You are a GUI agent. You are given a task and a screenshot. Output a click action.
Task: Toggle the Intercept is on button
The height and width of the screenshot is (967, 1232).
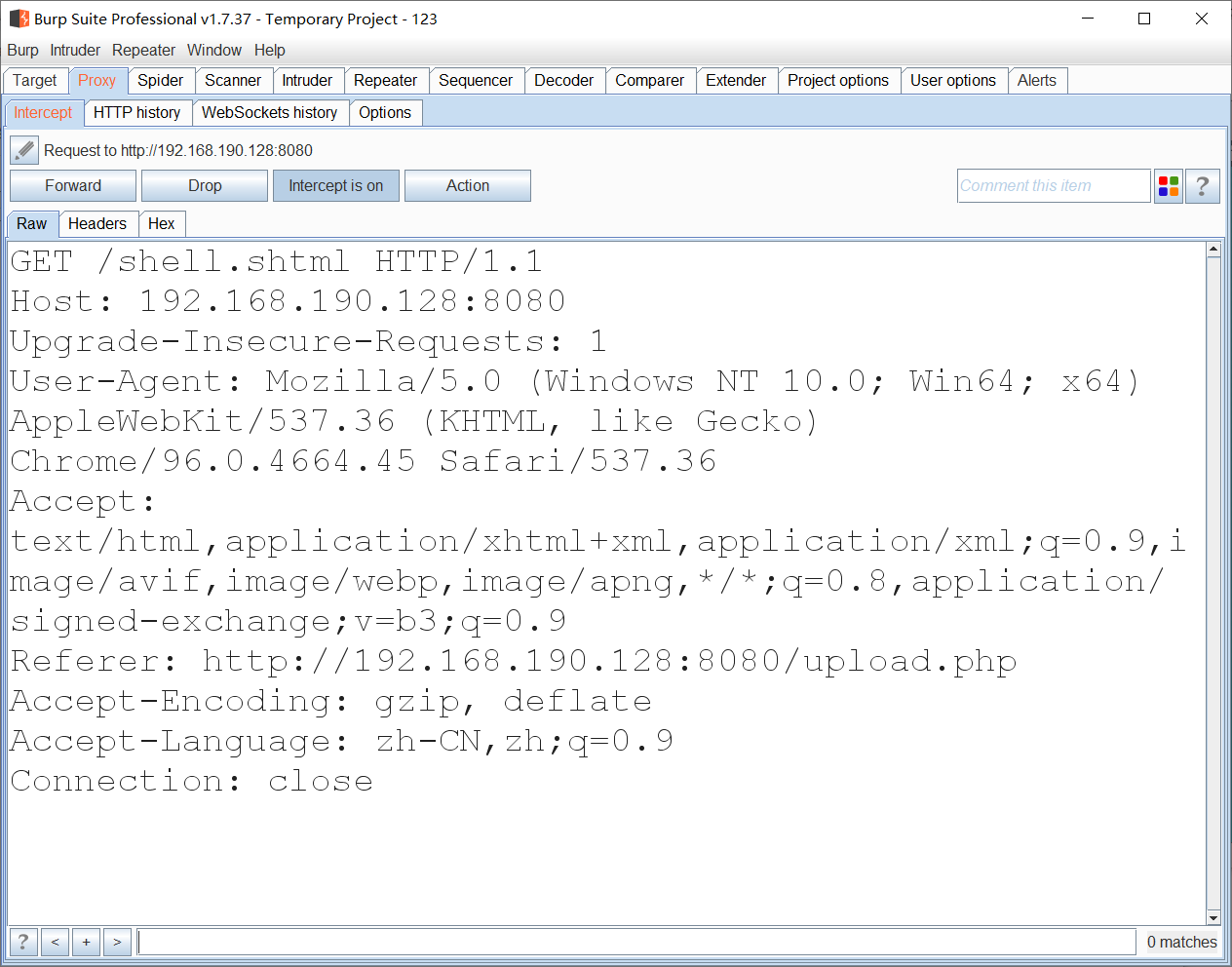336,186
